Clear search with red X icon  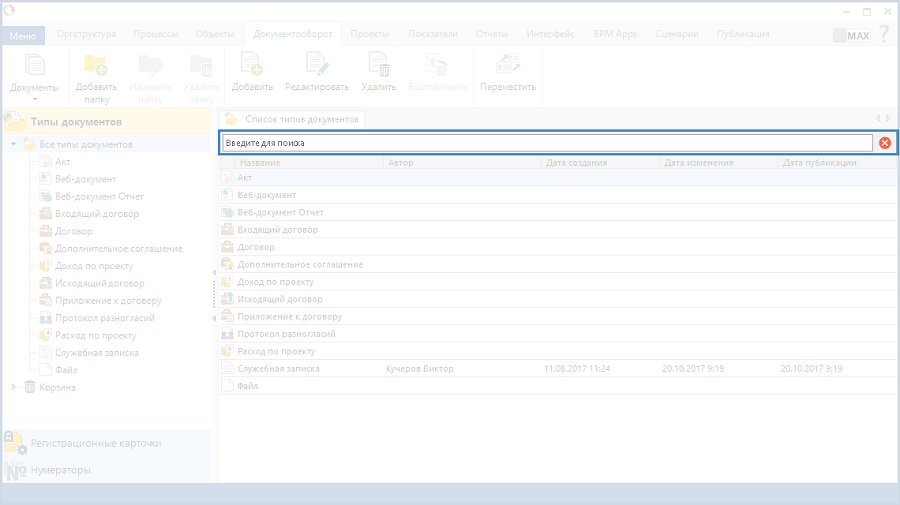tap(885, 143)
